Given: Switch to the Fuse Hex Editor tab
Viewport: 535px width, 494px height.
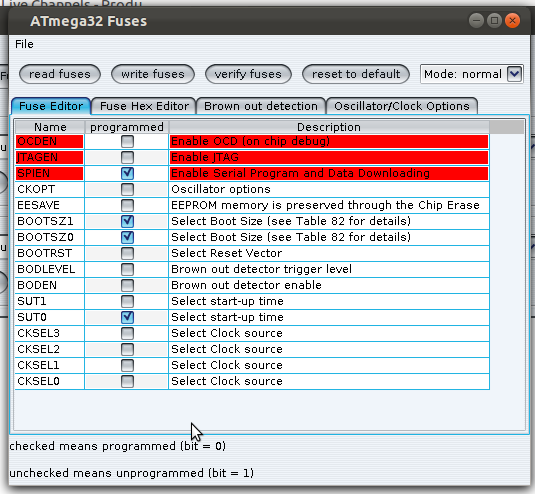Looking at the screenshot, I should (x=144, y=106).
